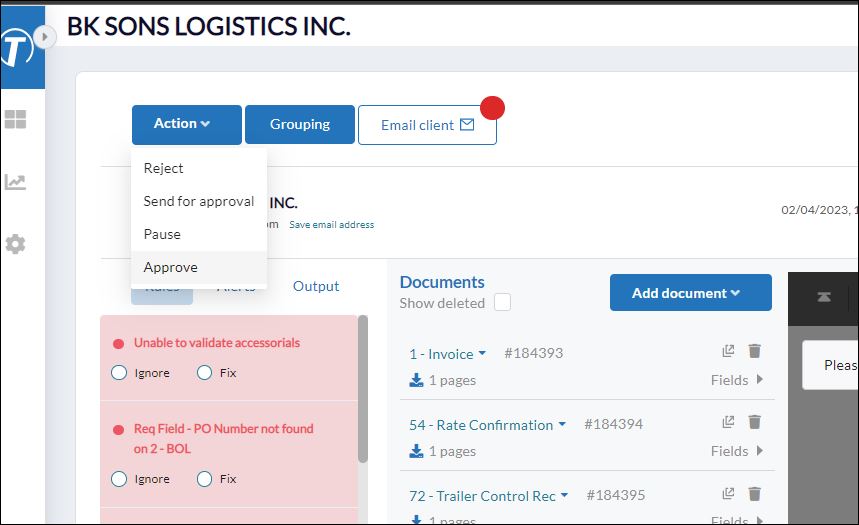Expand Fields for the Invoice document

click(x=738, y=380)
